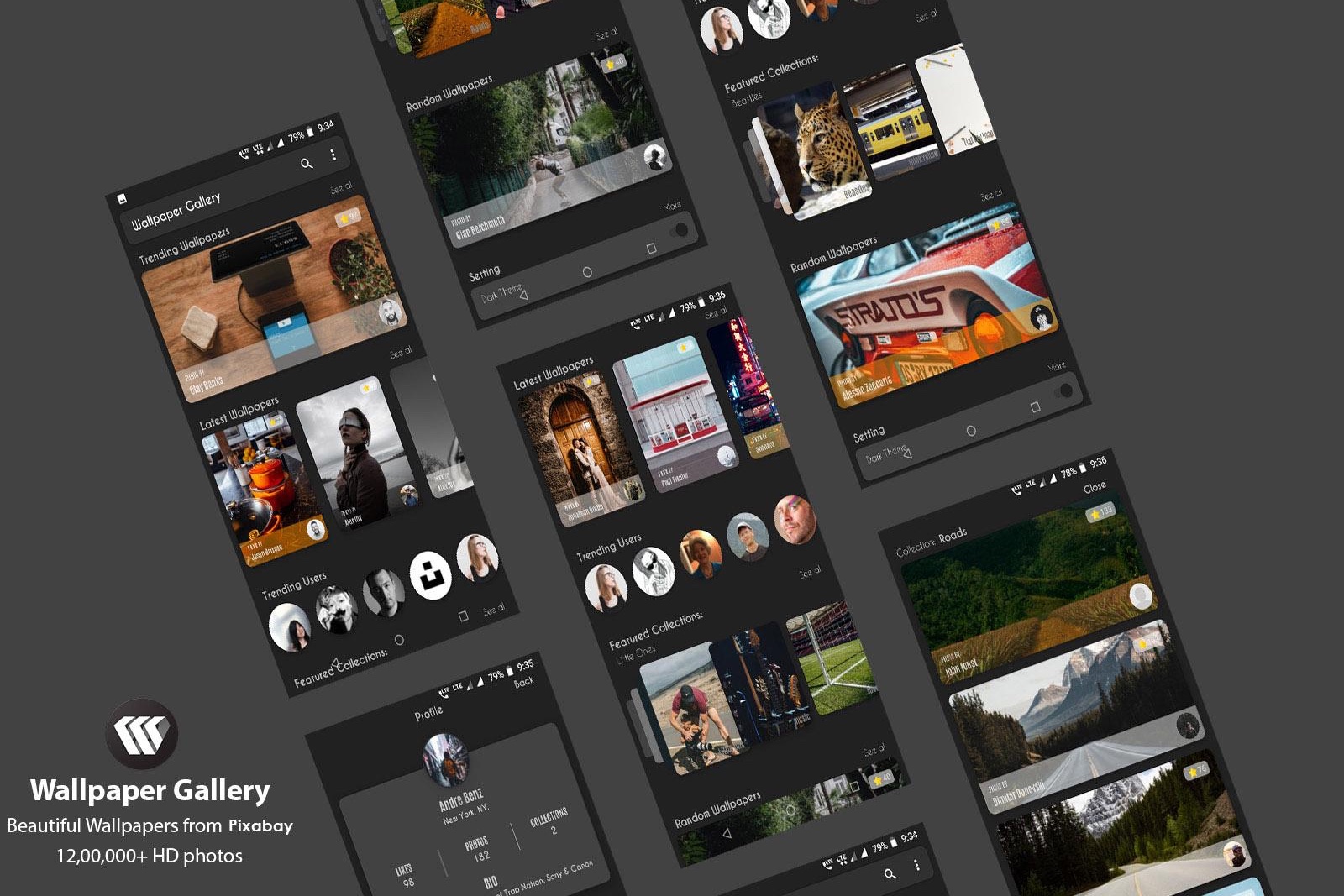Image resolution: width=1344 pixels, height=896 pixels.
Task: Select Photos 182 stat on Profile screen
Action: coord(478,849)
